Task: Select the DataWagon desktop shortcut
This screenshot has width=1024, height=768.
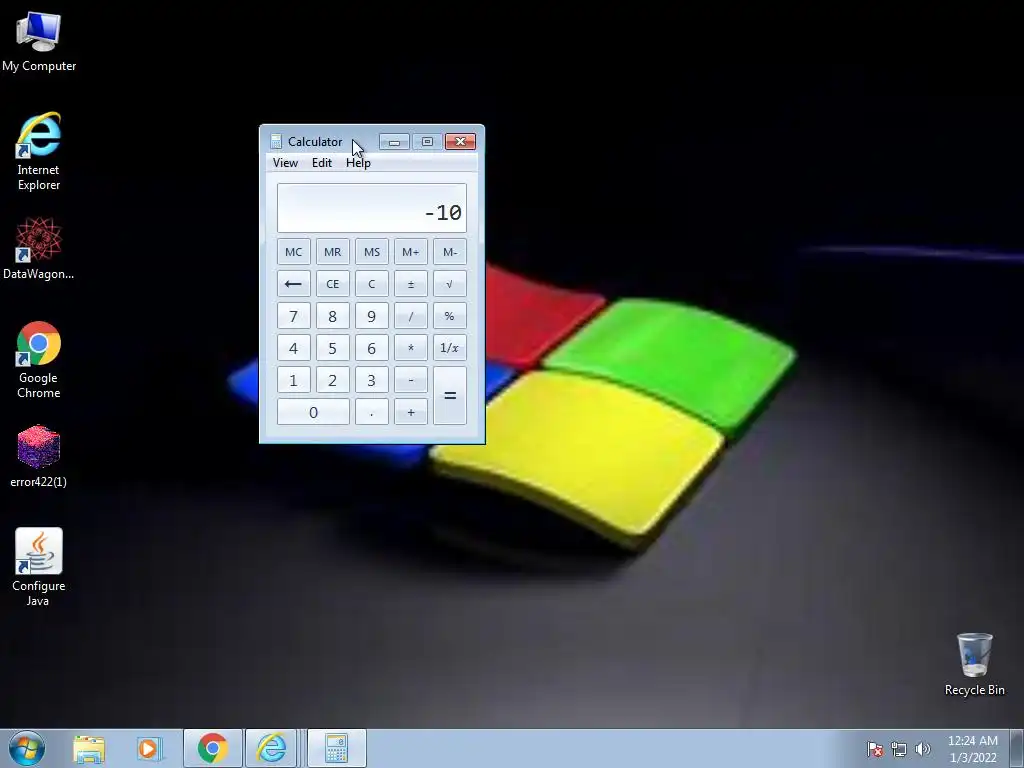Action: pyautogui.click(x=39, y=248)
